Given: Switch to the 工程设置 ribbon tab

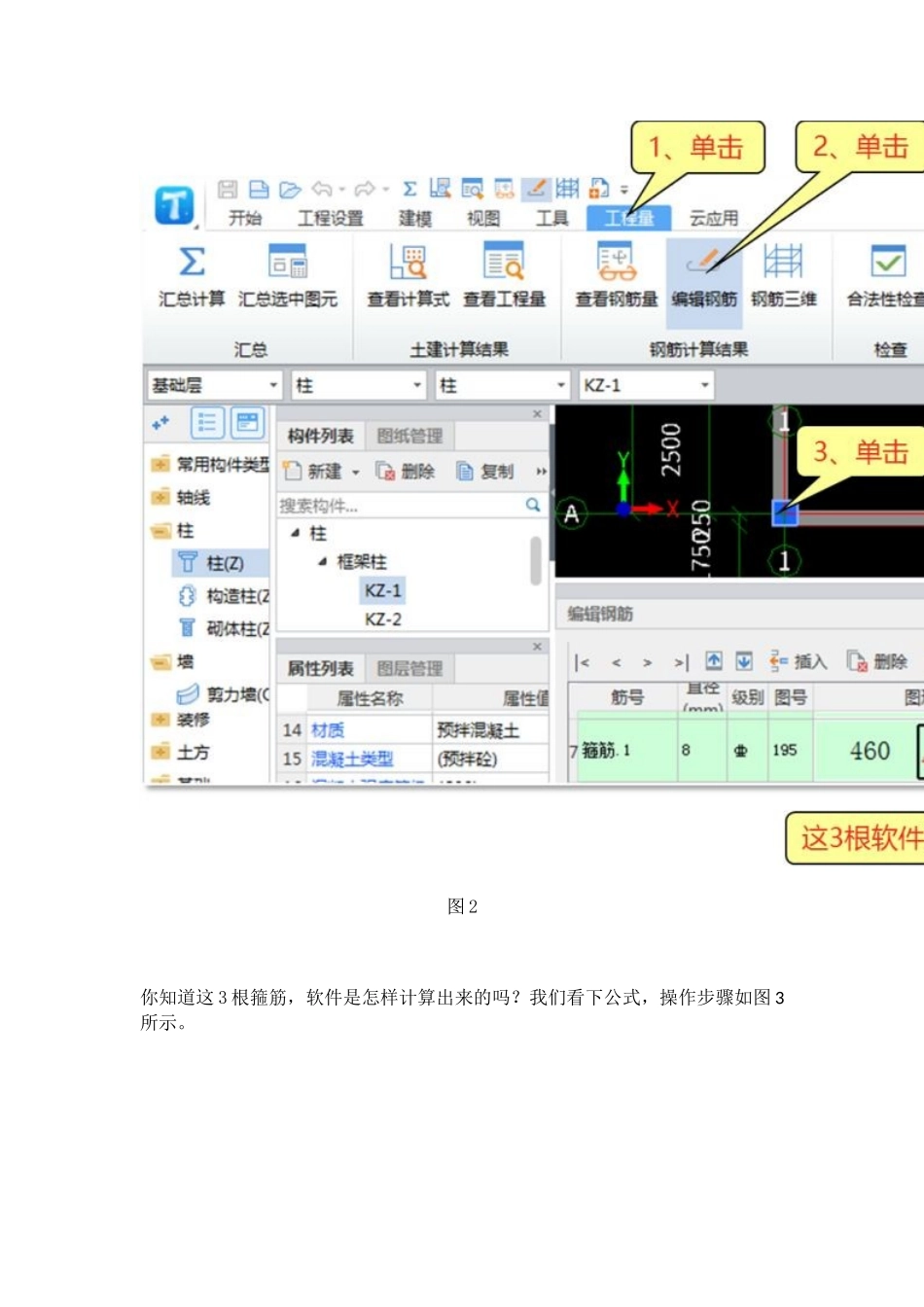Looking at the screenshot, I should point(331,218).
